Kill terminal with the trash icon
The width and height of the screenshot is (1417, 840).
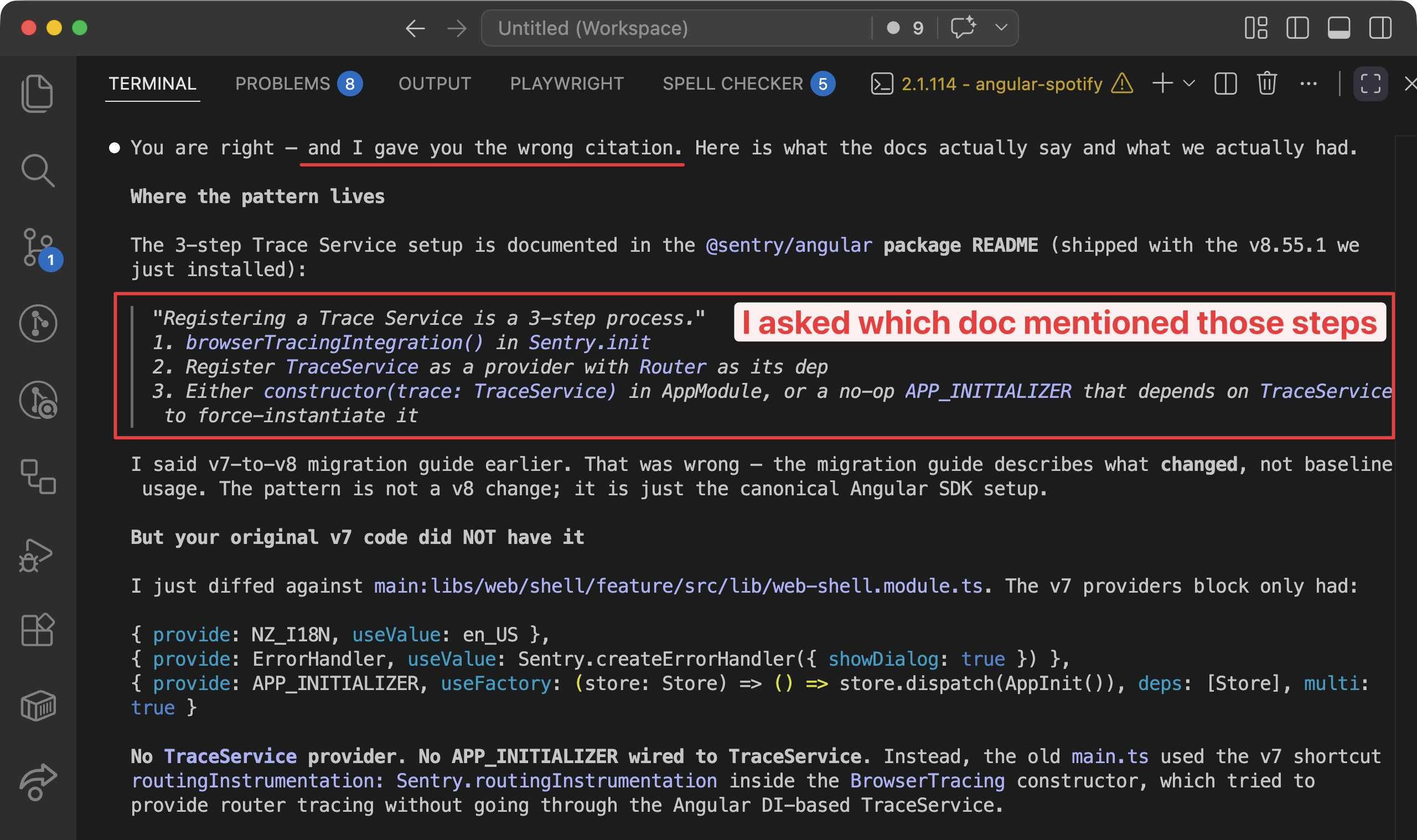pos(1266,84)
